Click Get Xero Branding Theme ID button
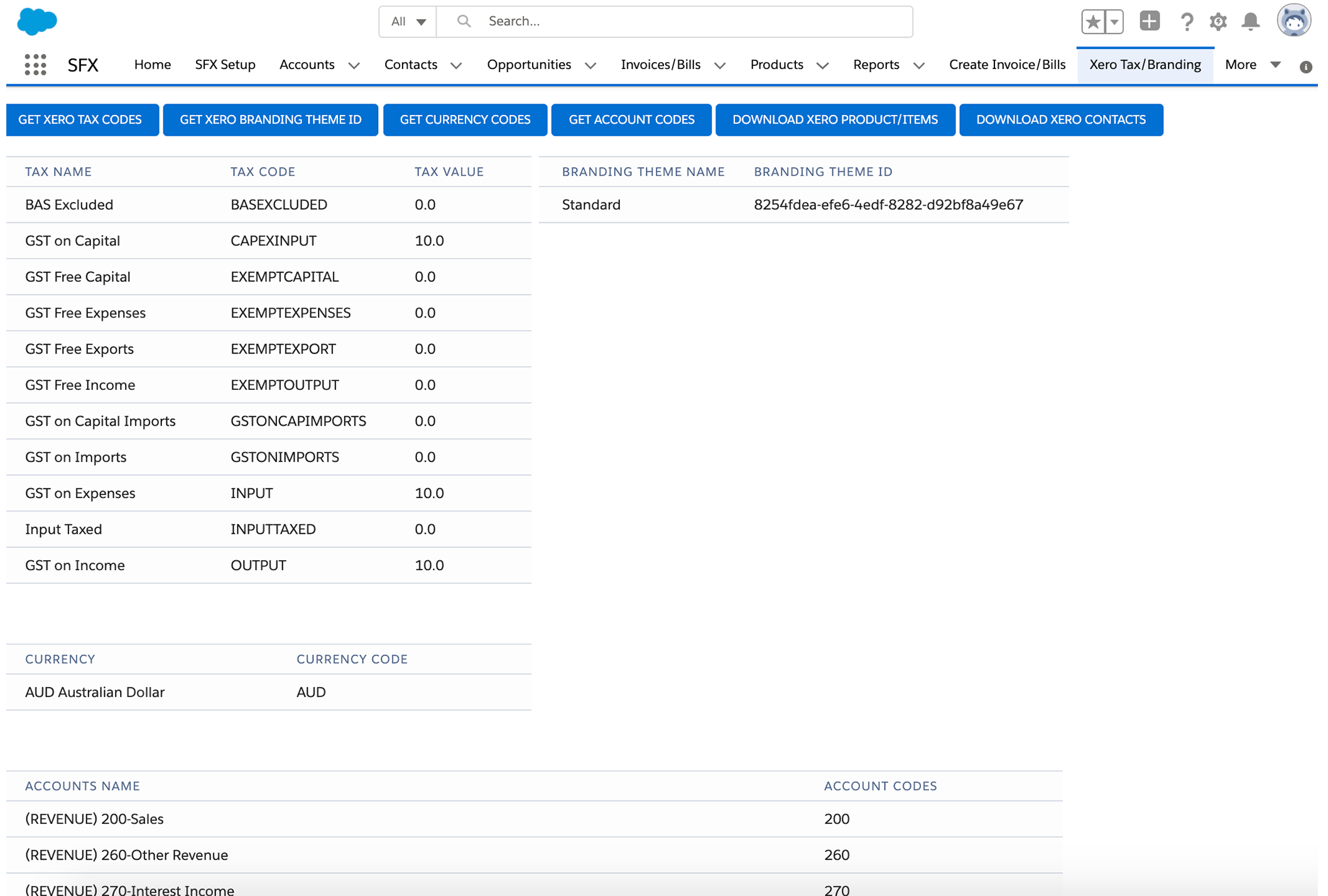Image resolution: width=1328 pixels, height=896 pixels. pos(271,120)
